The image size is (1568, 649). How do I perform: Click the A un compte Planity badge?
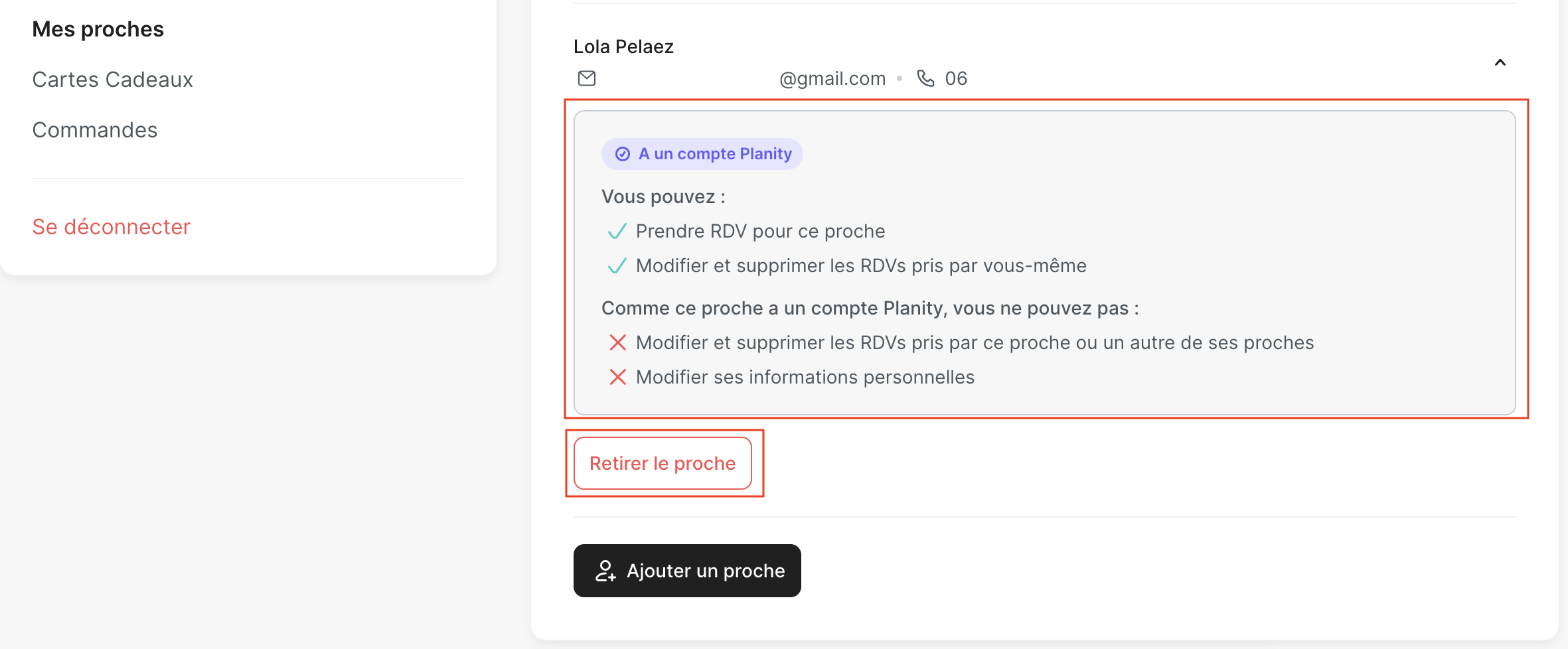pos(702,154)
